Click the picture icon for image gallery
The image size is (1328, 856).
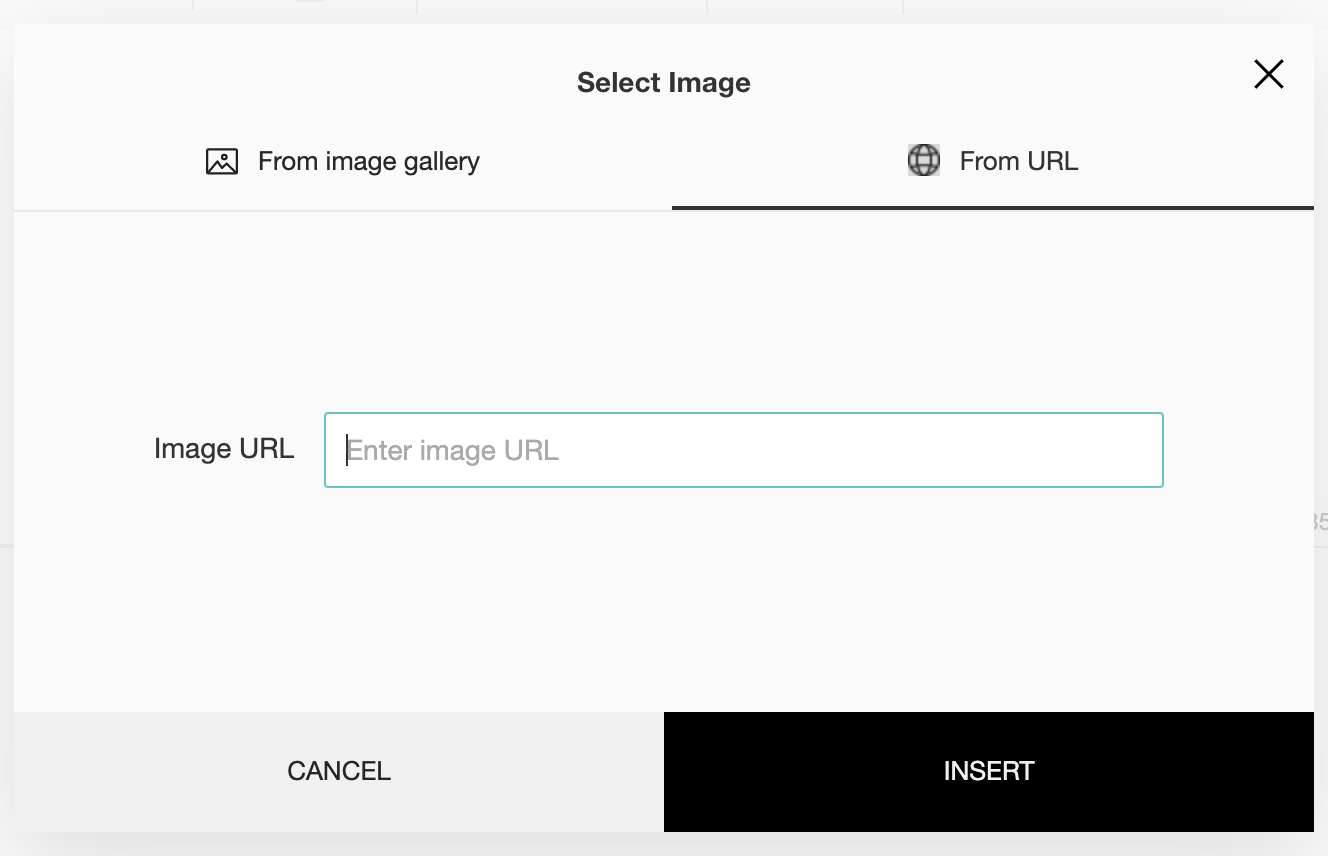222,161
